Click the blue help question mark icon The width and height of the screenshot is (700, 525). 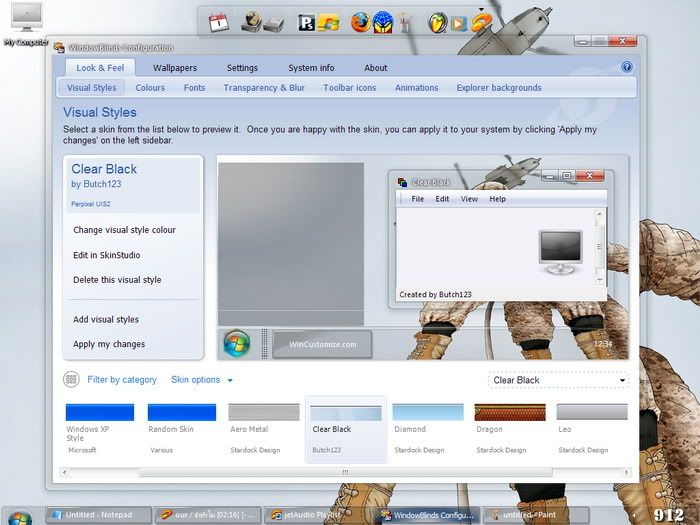click(x=627, y=67)
